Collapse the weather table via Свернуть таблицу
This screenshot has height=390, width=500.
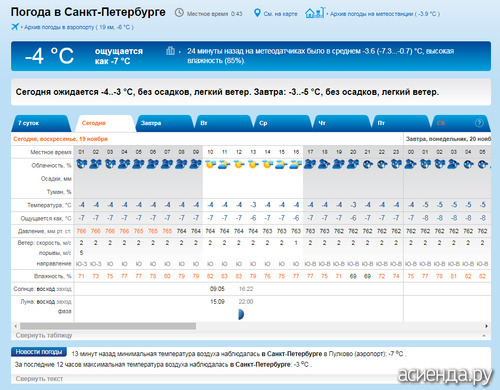(x=44, y=335)
